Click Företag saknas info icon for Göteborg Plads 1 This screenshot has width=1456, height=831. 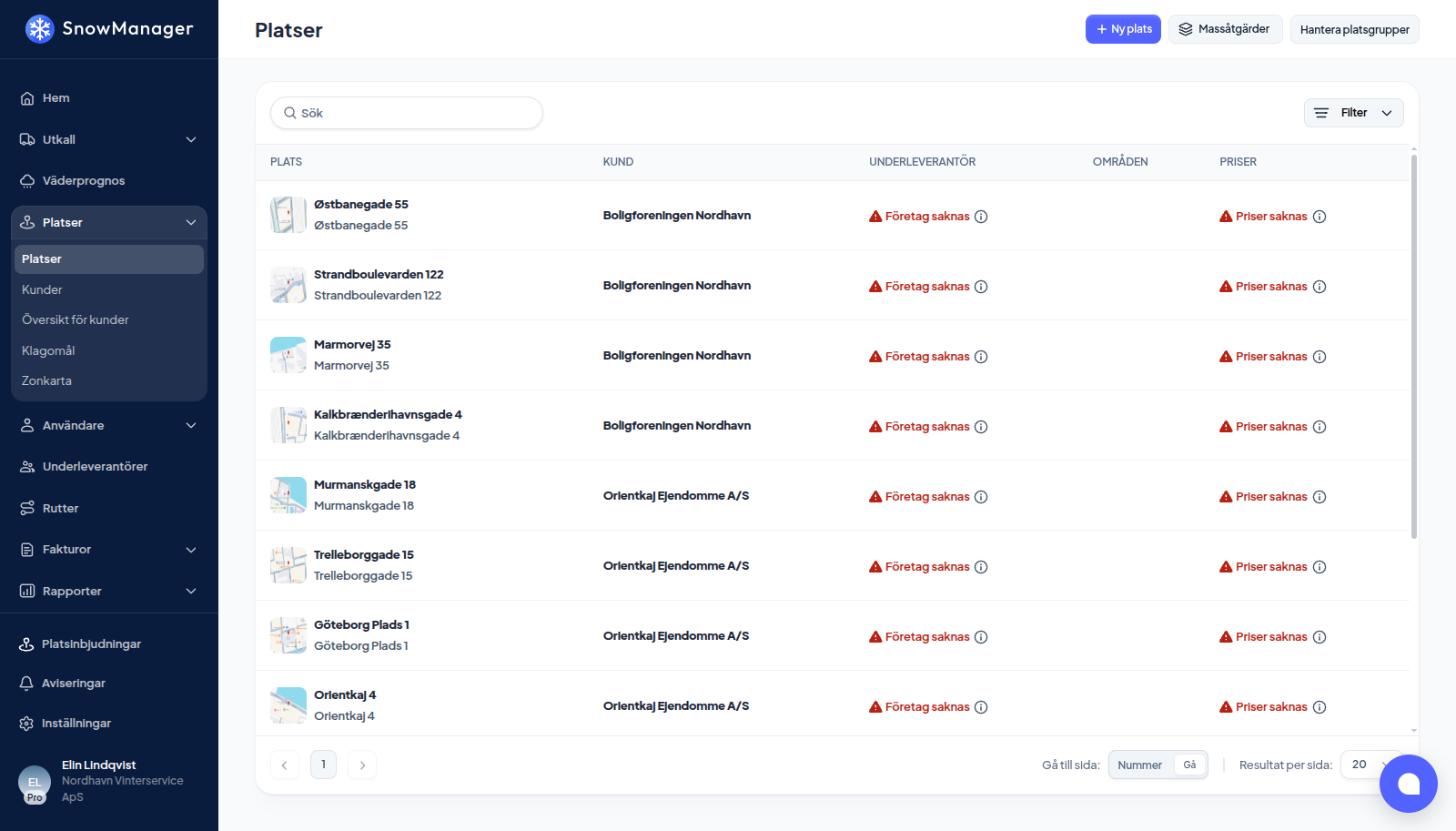point(981,637)
